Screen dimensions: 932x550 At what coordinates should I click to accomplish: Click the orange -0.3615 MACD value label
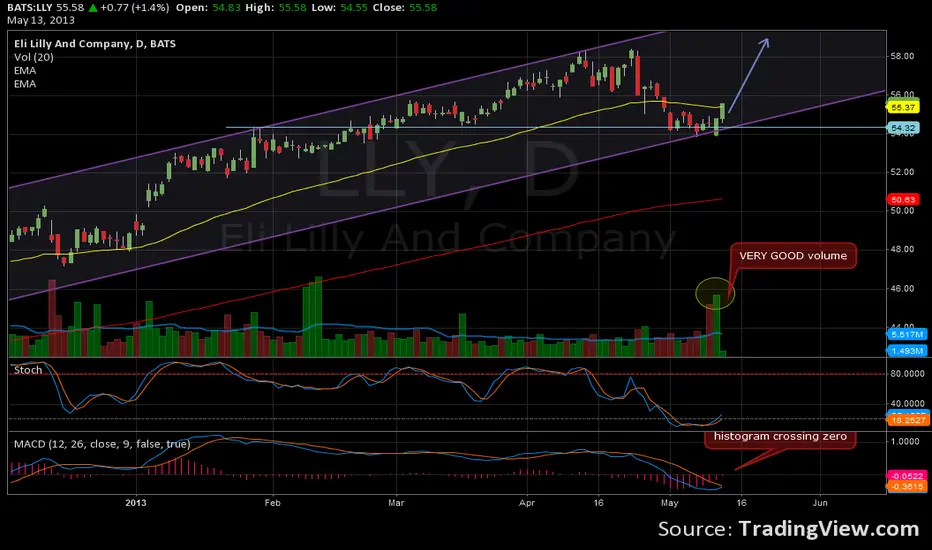(x=908, y=486)
